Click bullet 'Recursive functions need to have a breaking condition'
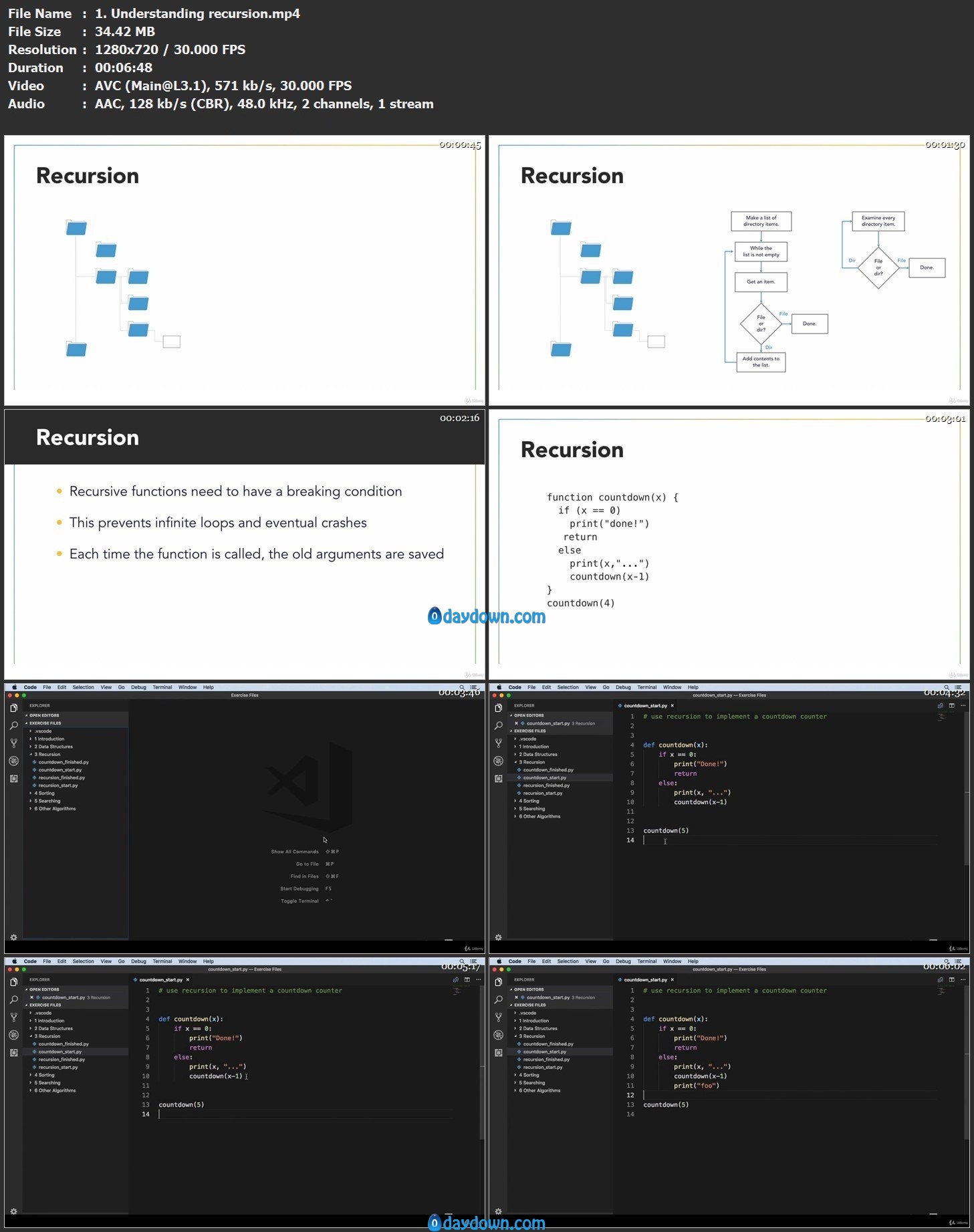 (x=235, y=491)
